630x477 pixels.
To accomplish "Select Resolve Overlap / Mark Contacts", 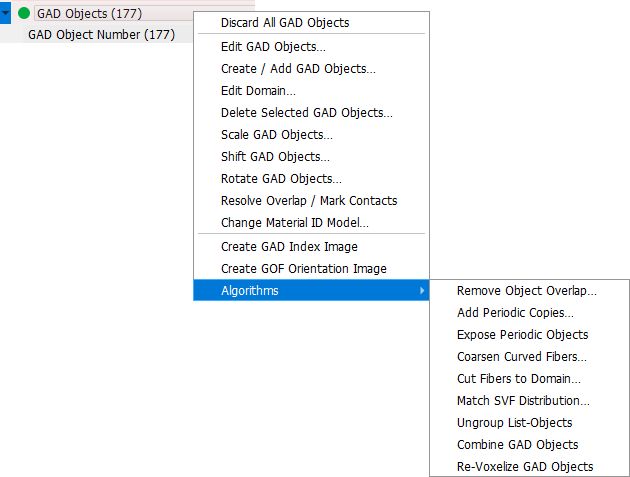I will [309, 201].
